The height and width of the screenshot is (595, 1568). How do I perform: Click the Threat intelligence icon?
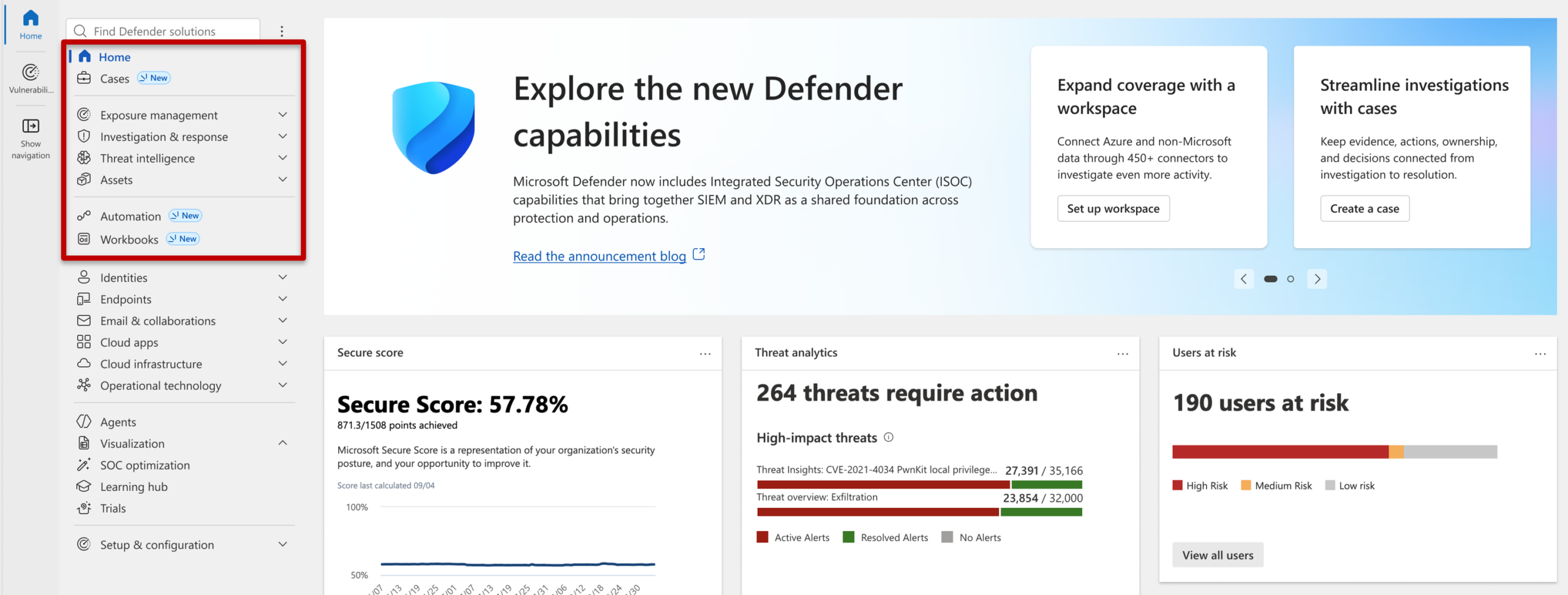click(x=84, y=157)
